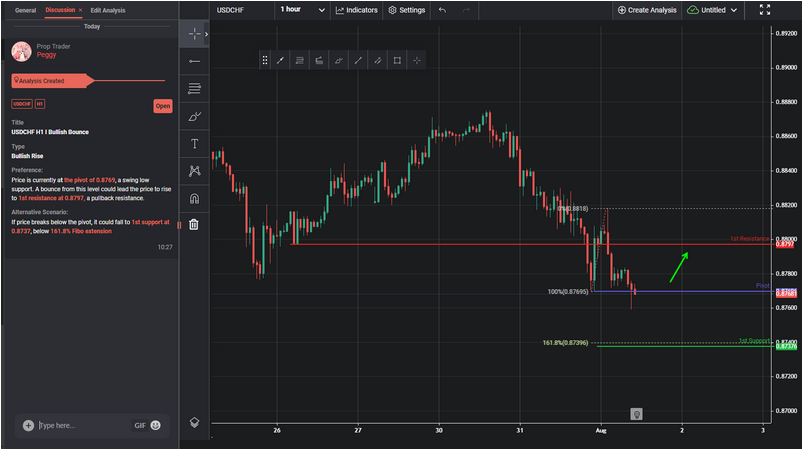The height and width of the screenshot is (449, 803).
Task: Switch to the Edit Analysis tab
Action: pos(108,10)
